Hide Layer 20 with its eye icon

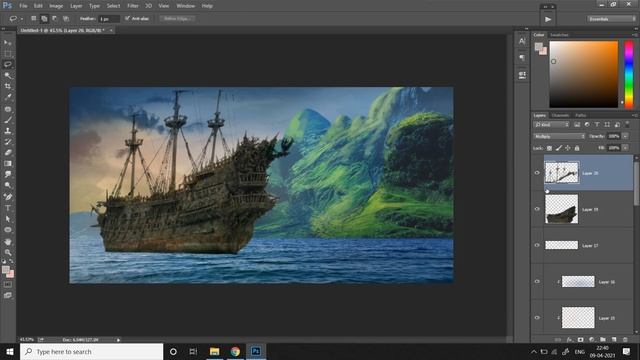tap(537, 173)
